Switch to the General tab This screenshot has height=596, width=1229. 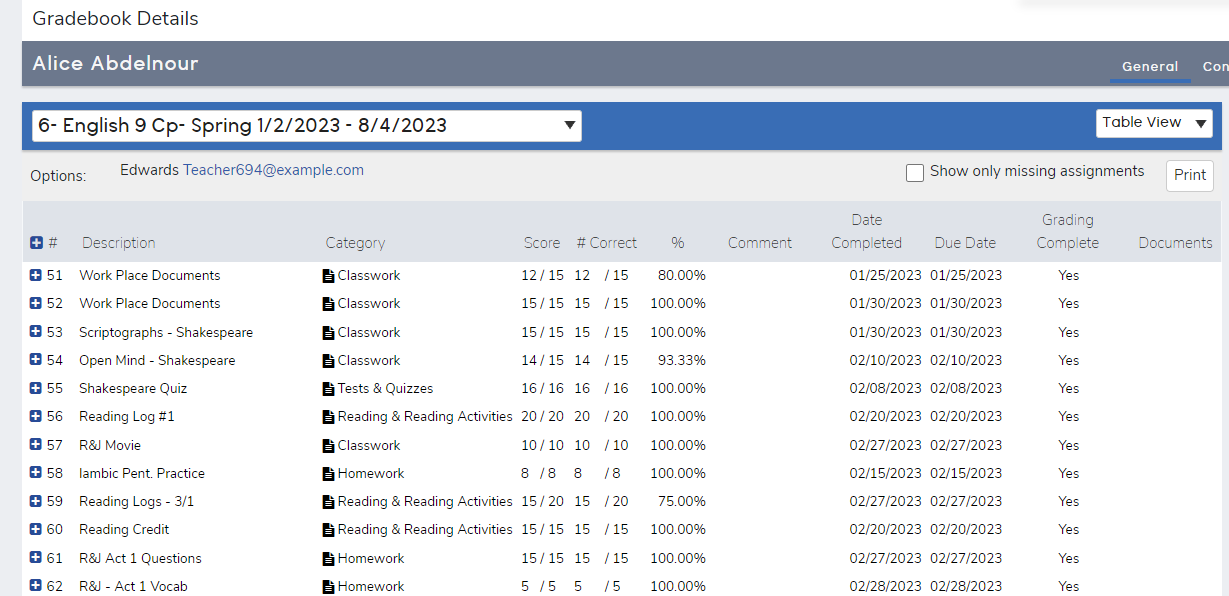tap(1149, 67)
